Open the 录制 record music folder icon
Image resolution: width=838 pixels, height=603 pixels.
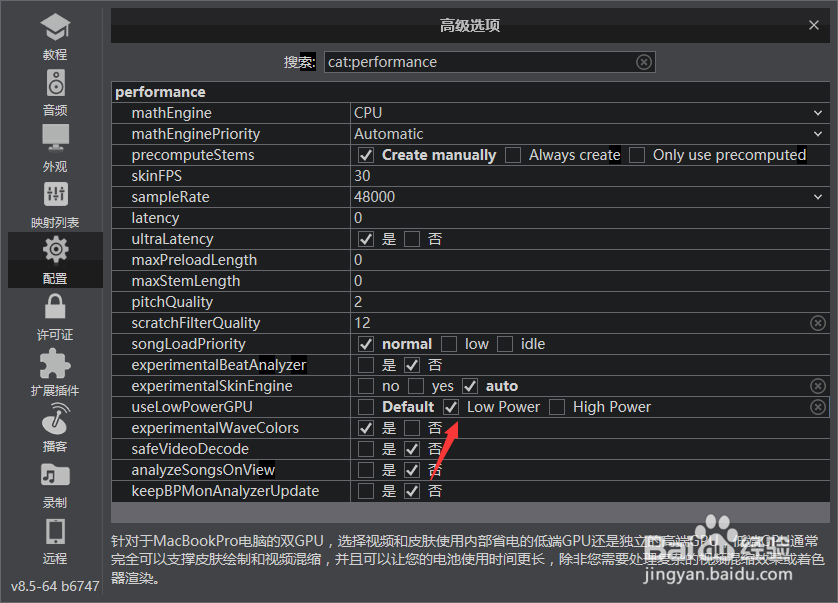(x=55, y=475)
